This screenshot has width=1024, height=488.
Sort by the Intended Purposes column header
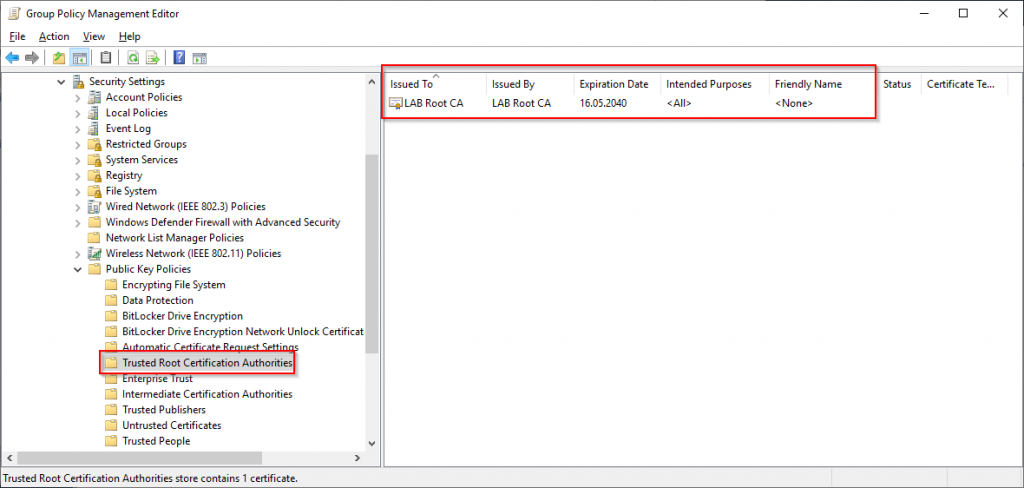pyautogui.click(x=715, y=84)
